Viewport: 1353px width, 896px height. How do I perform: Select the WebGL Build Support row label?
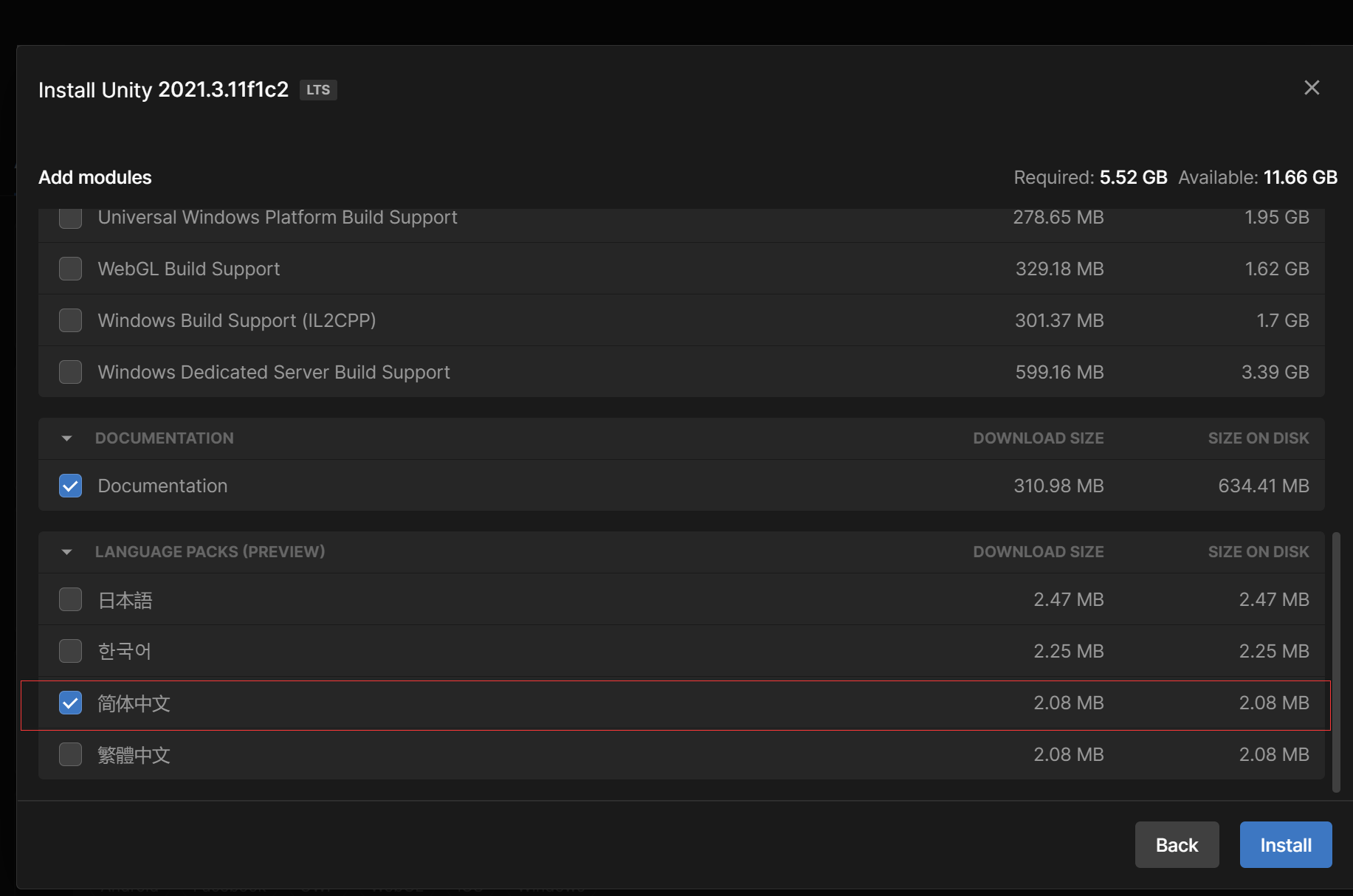(189, 269)
